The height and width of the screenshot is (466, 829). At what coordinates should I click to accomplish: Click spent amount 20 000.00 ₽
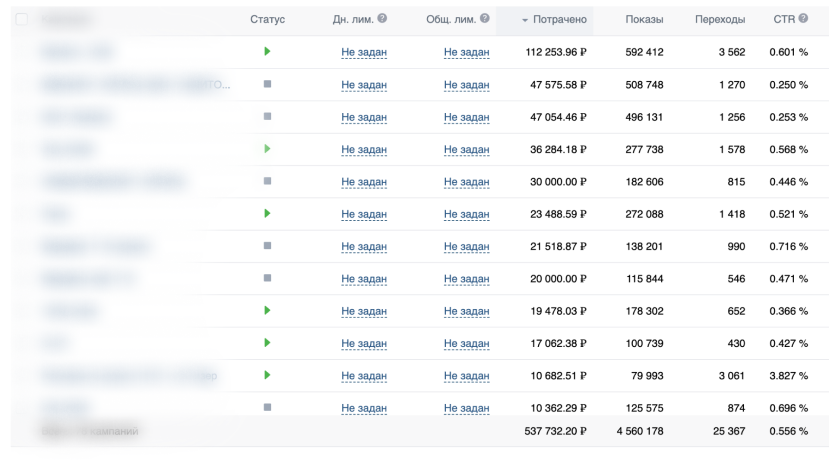click(558, 279)
